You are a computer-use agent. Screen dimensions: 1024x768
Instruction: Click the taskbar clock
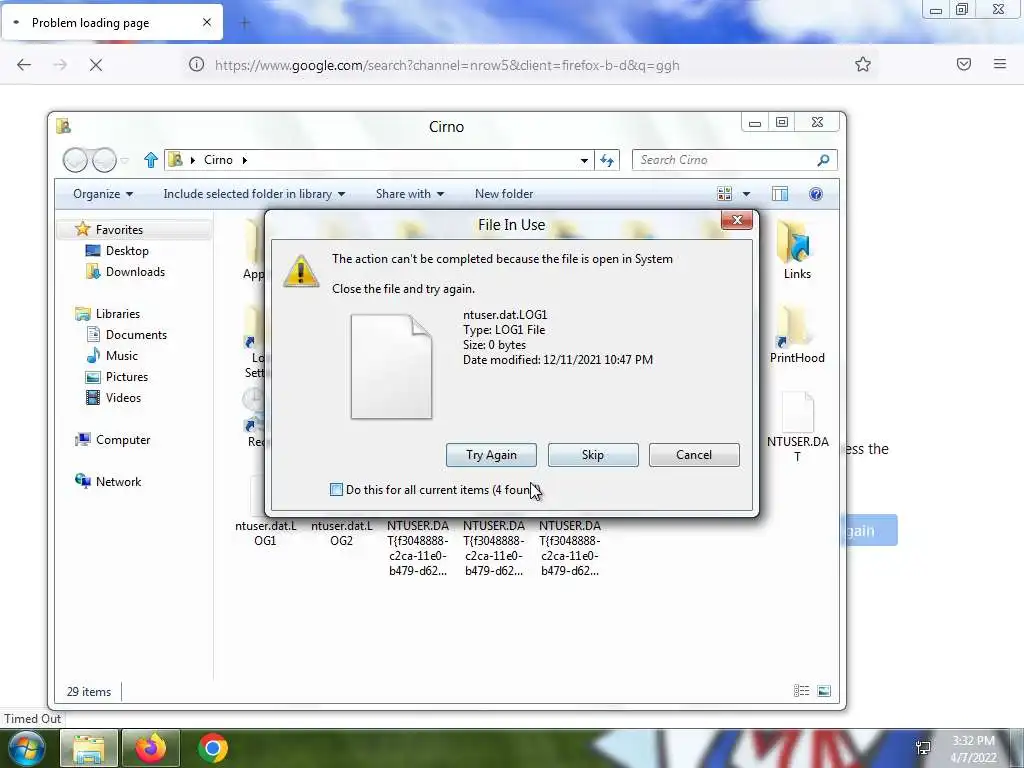pos(973,749)
